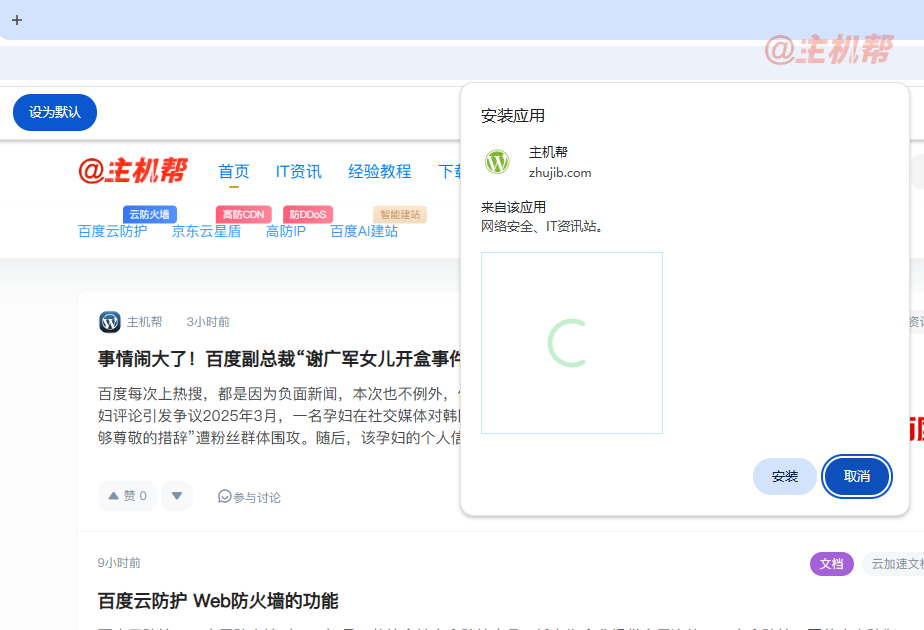The height and width of the screenshot is (630, 924).
Task: Select the 首页 navigation tab
Action: pyautogui.click(x=234, y=171)
